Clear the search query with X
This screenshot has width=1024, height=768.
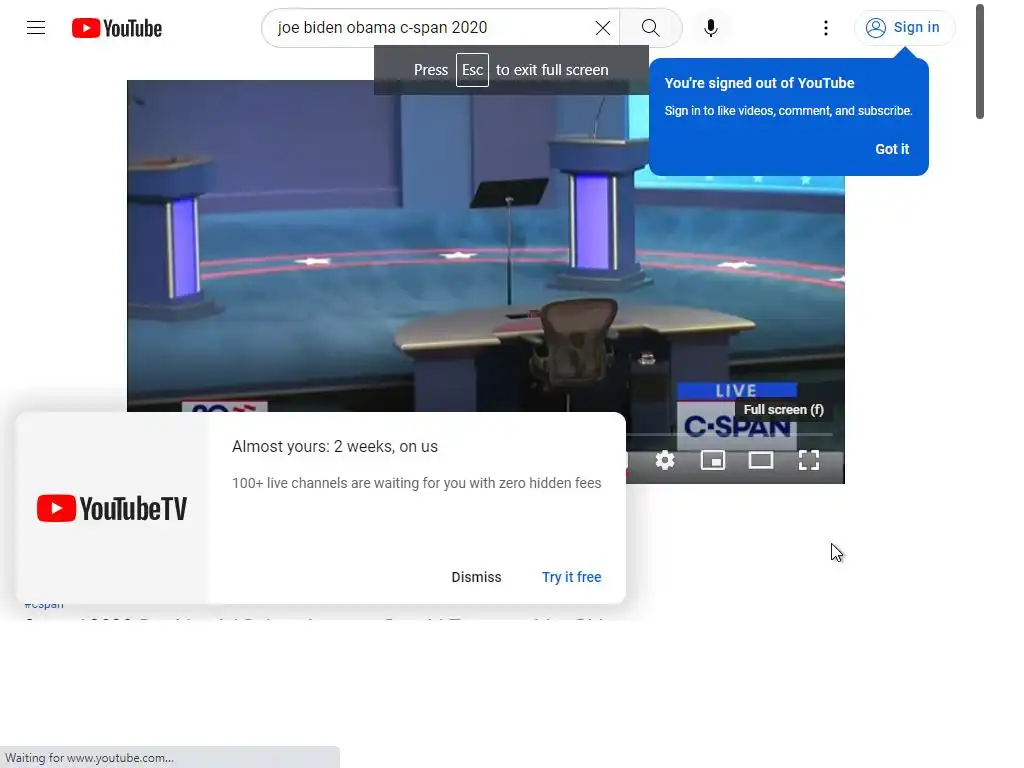click(603, 28)
